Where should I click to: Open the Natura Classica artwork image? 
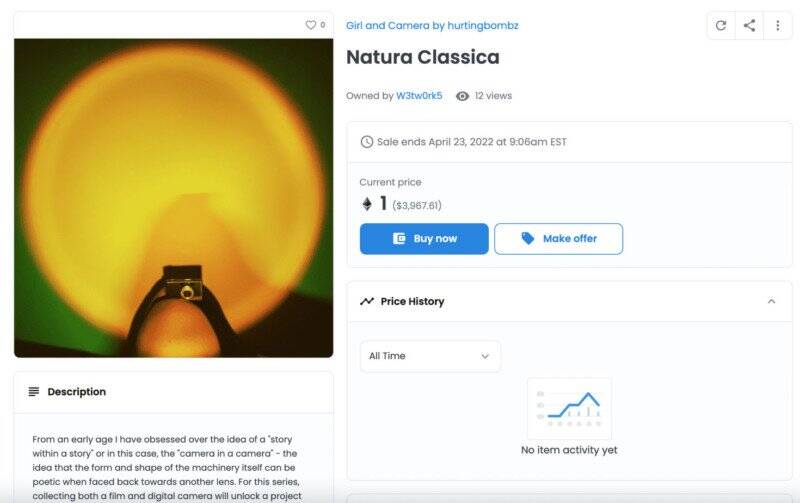[x=173, y=198]
